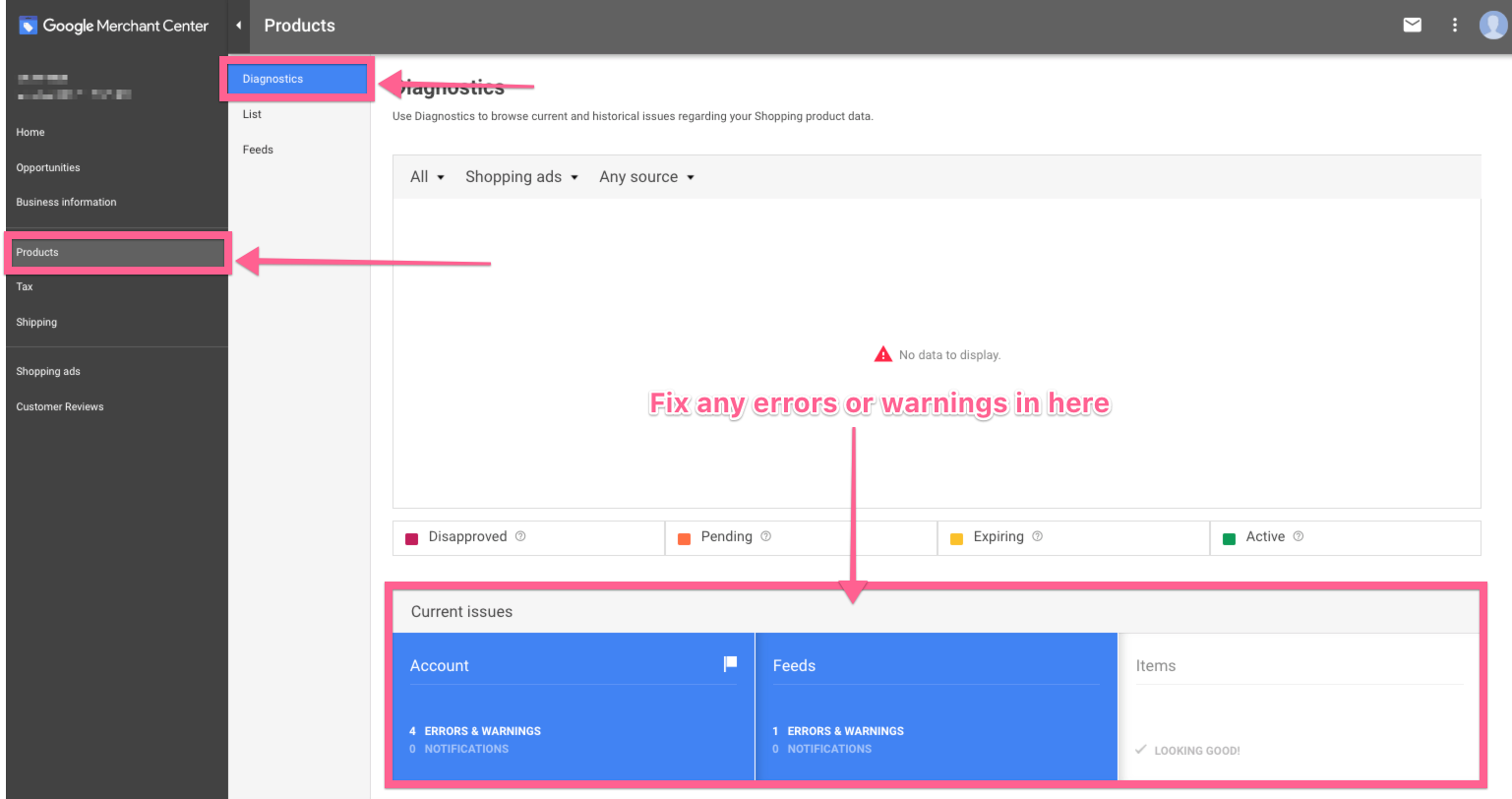Screen dimensions: 1512x799
Task: Open the mail notifications icon
Action: pyautogui.click(x=1412, y=26)
